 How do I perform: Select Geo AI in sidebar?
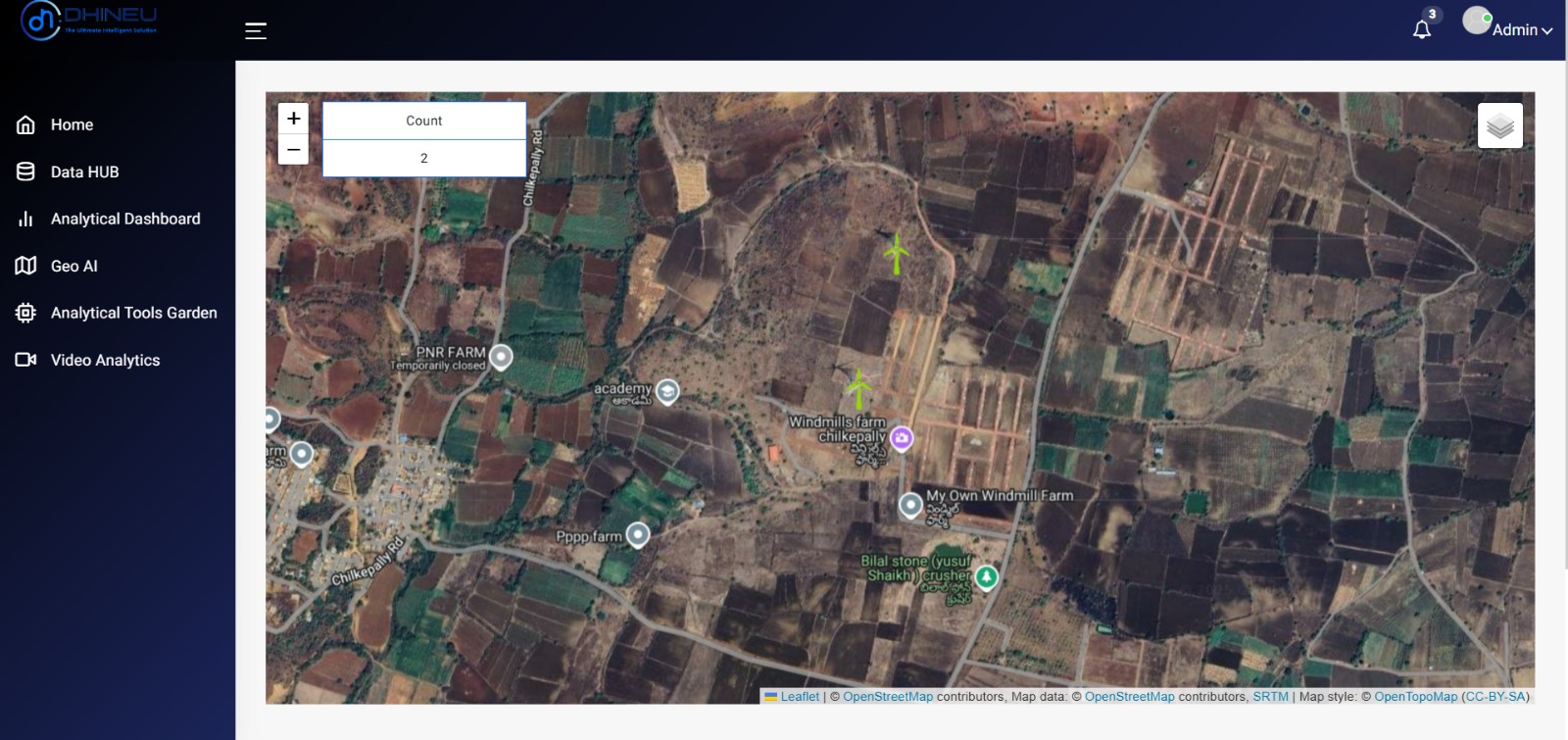[73, 267]
